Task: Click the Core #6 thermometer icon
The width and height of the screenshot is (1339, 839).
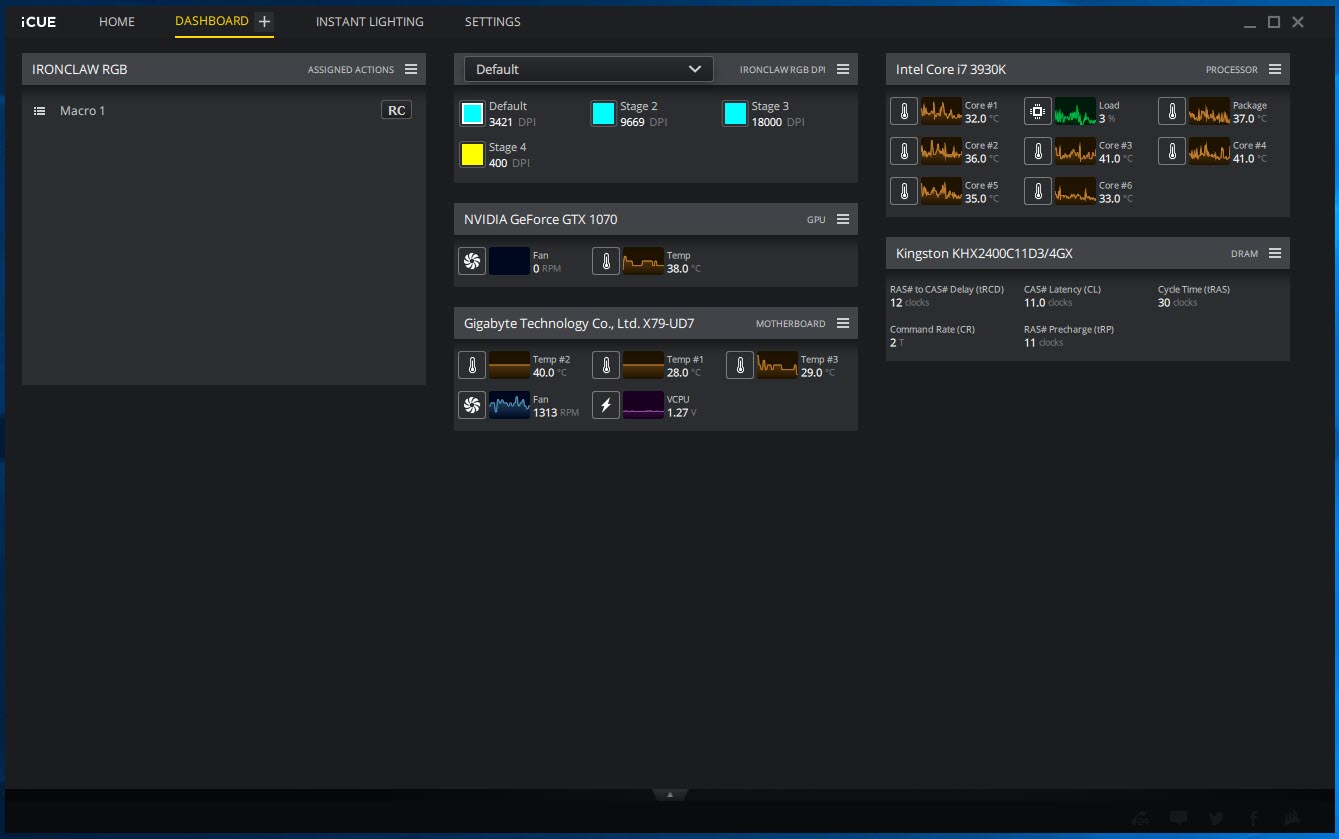Action: [1038, 191]
